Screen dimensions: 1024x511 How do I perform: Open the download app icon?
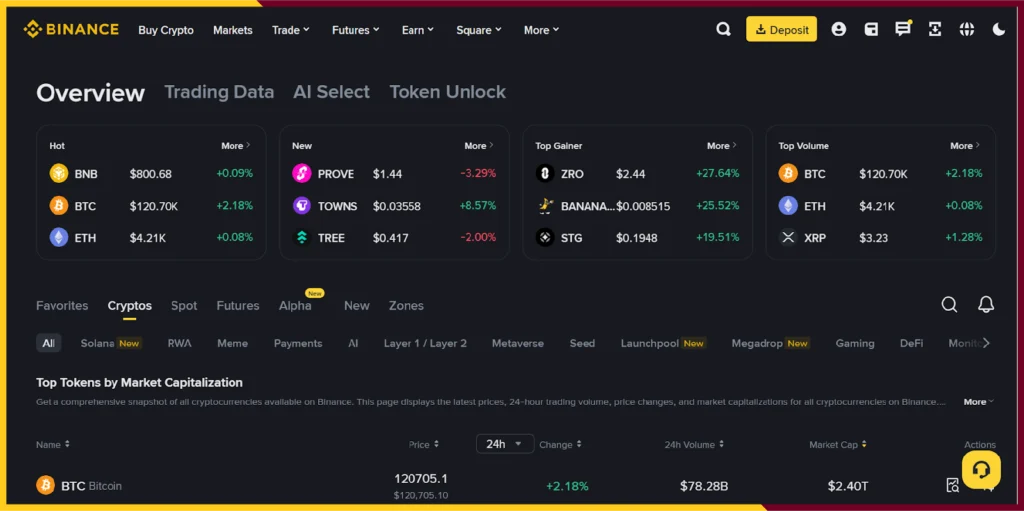pos(935,29)
